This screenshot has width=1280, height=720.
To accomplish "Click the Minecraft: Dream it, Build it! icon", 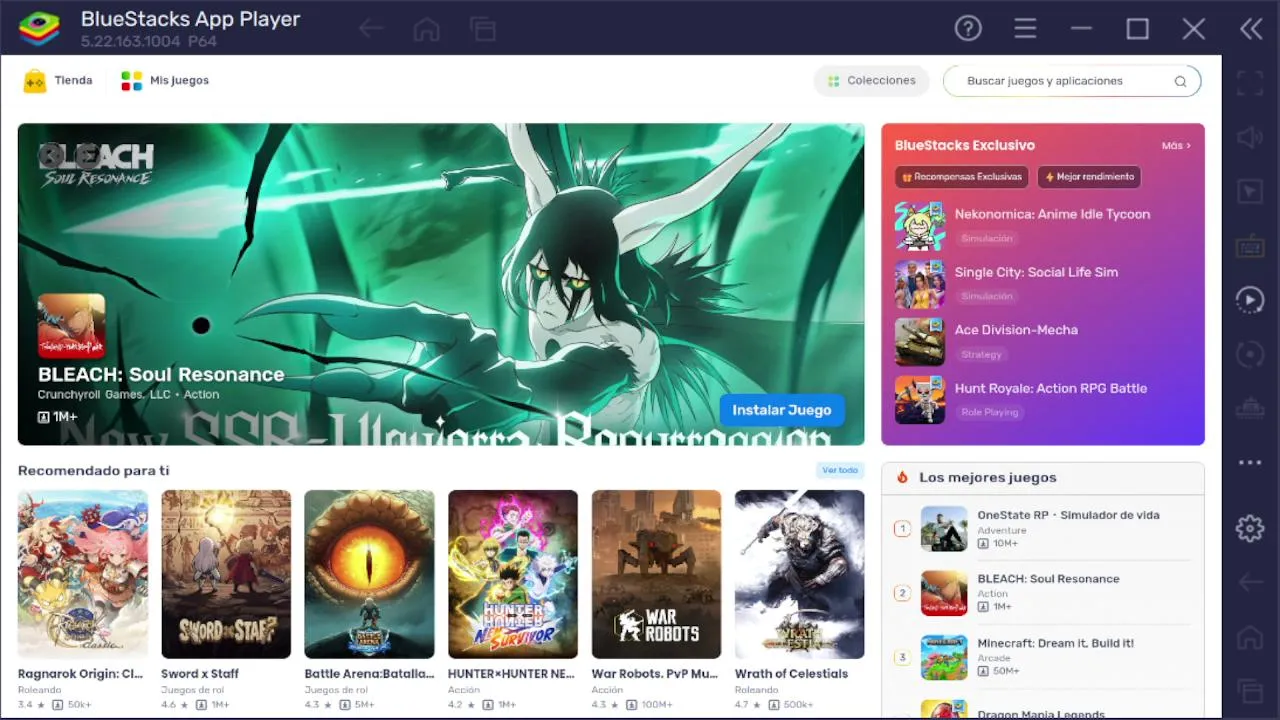I will pos(944,657).
